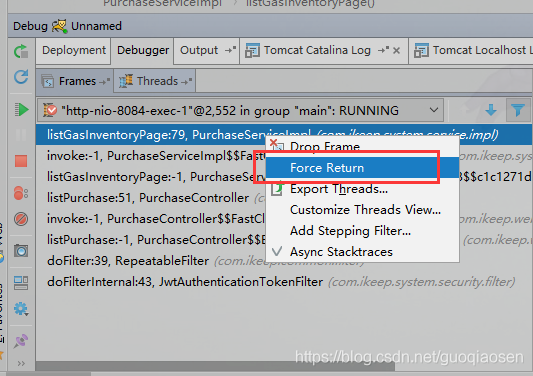Click the Frames tab layout arrow icon
533x376 pixels.
(x=104, y=82)
